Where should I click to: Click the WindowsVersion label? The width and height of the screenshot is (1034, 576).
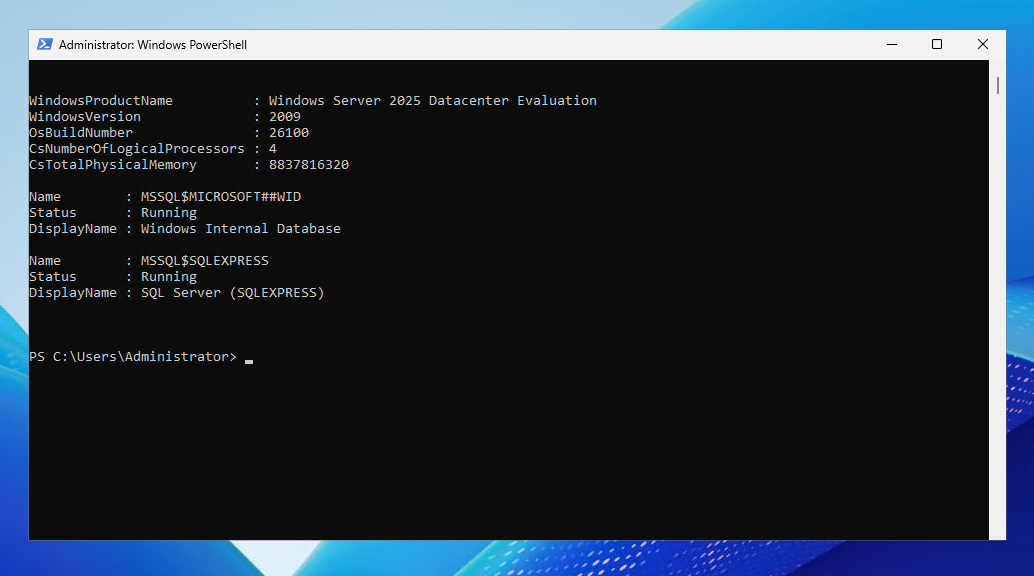click(85, 117)
